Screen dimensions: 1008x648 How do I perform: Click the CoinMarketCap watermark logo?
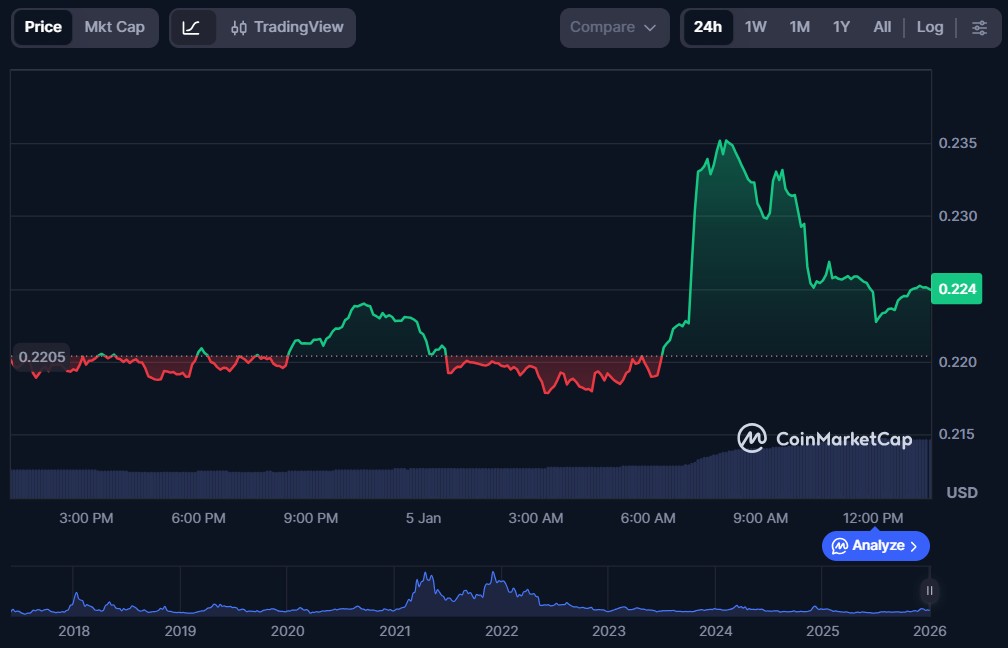(x=825, y=438)
